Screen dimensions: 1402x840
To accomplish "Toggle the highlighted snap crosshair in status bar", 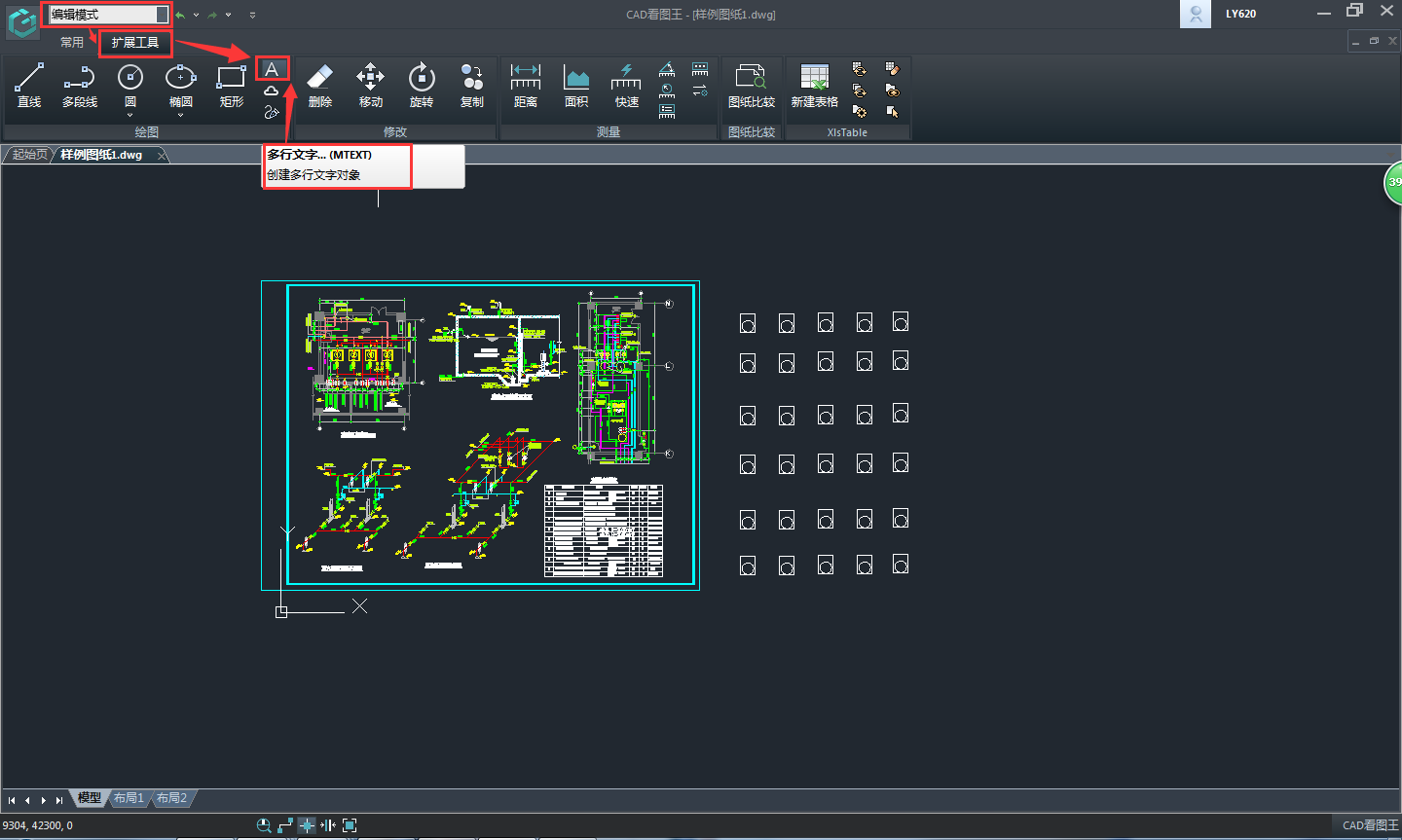I will click(307, 825).
